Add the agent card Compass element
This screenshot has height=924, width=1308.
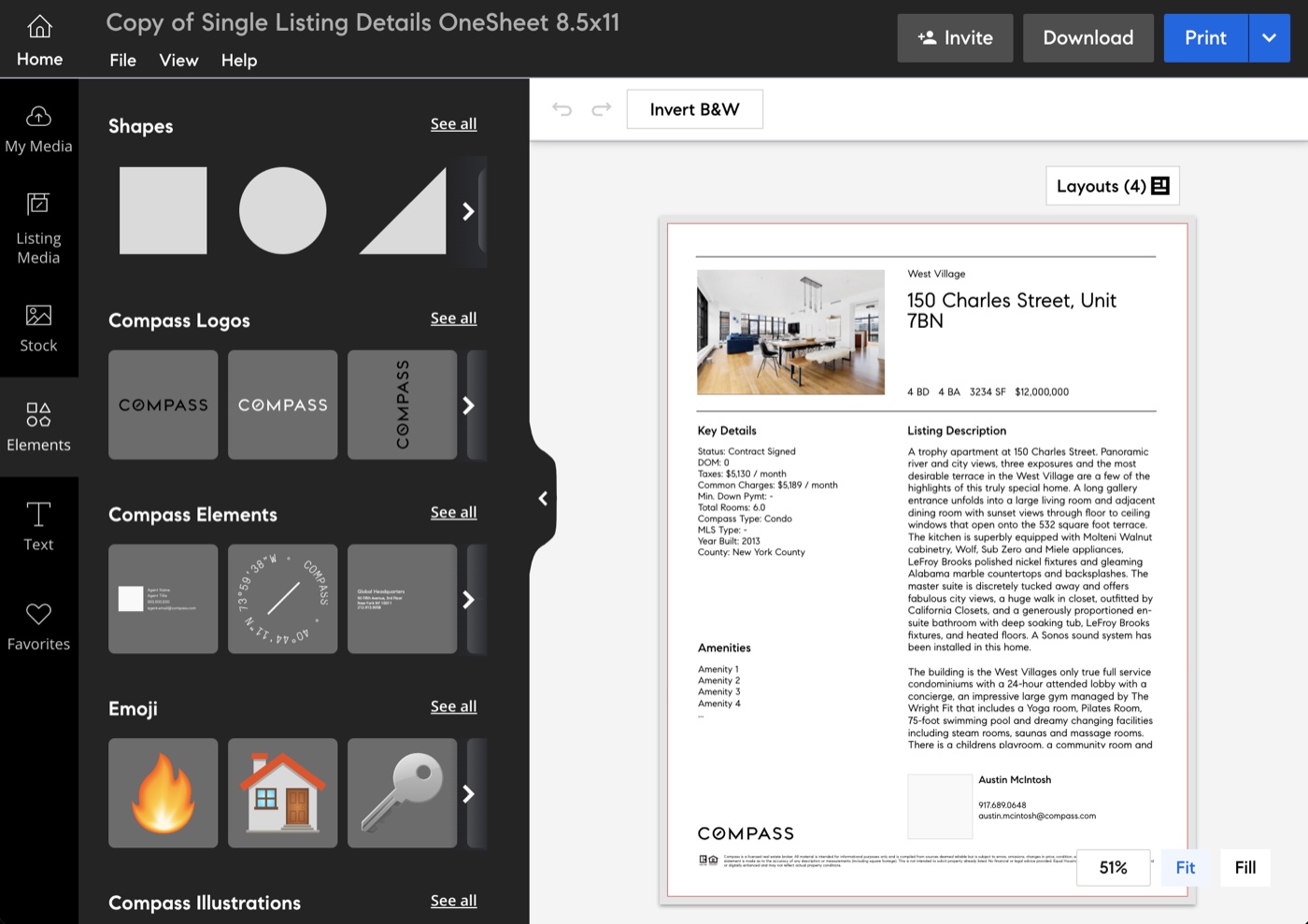pyautogui.click(x=163, y=599)
